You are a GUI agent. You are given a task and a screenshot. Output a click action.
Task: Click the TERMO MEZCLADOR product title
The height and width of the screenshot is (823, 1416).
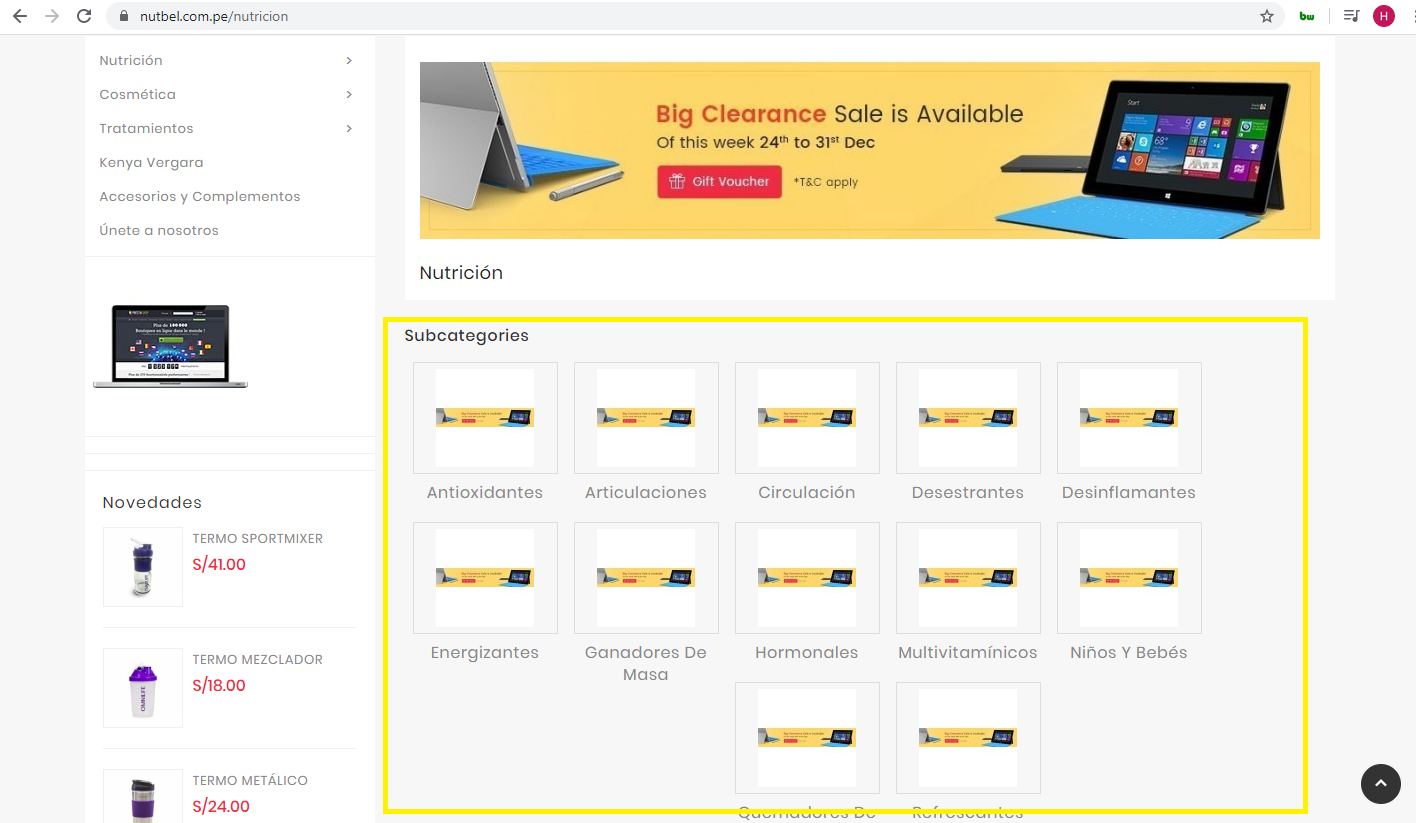258,659
